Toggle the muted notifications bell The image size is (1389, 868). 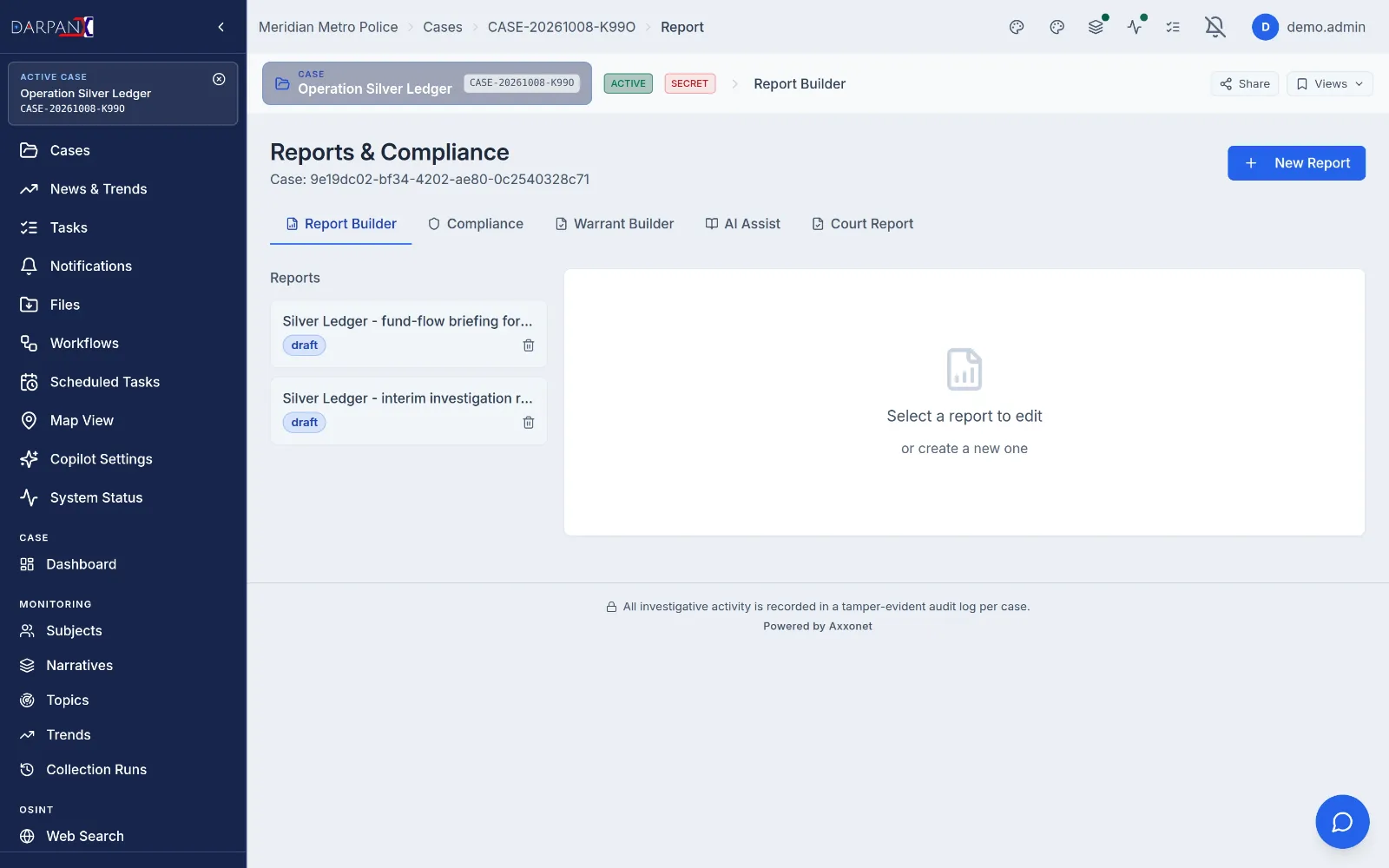[1215, 27]
